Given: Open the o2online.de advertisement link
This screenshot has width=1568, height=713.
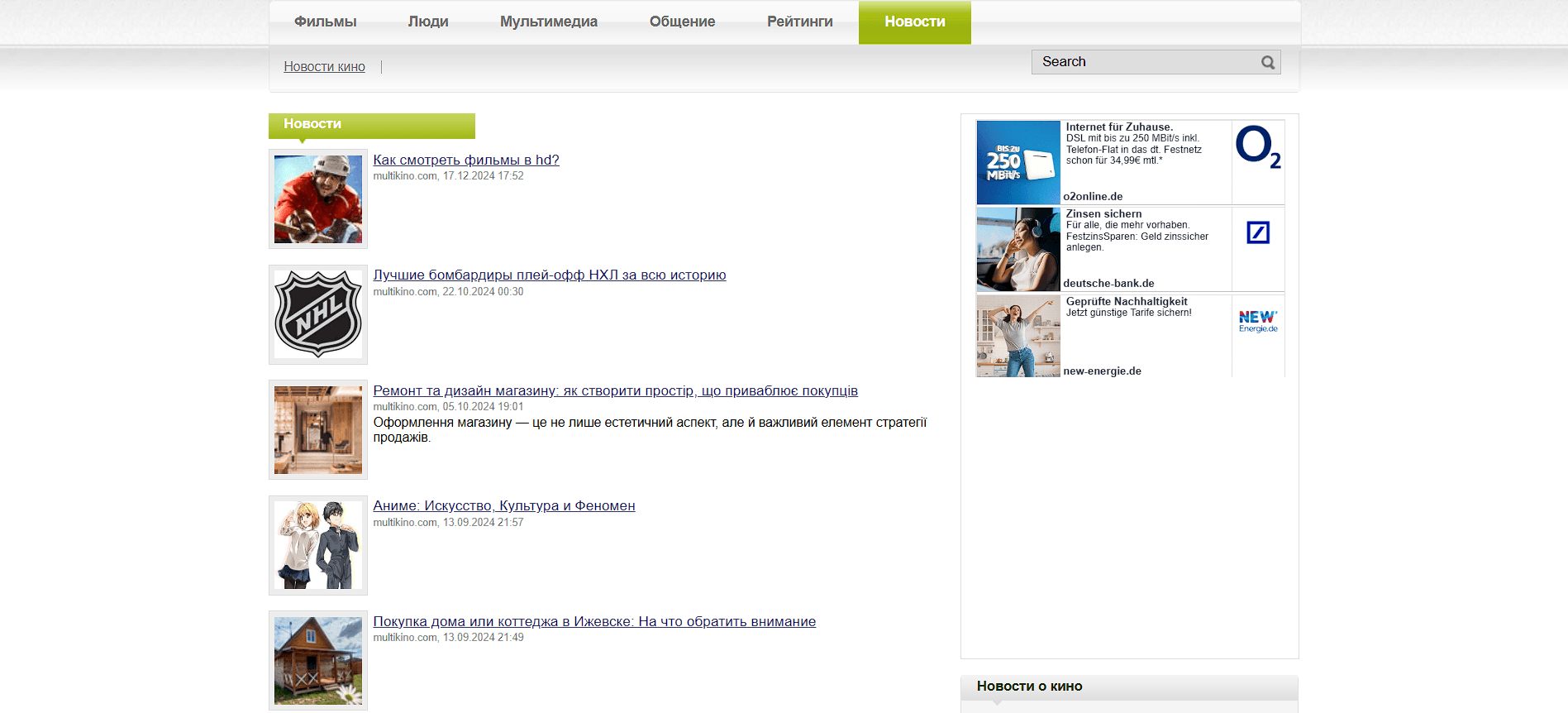Looking at the screenshot, I should pos(1093,196).
